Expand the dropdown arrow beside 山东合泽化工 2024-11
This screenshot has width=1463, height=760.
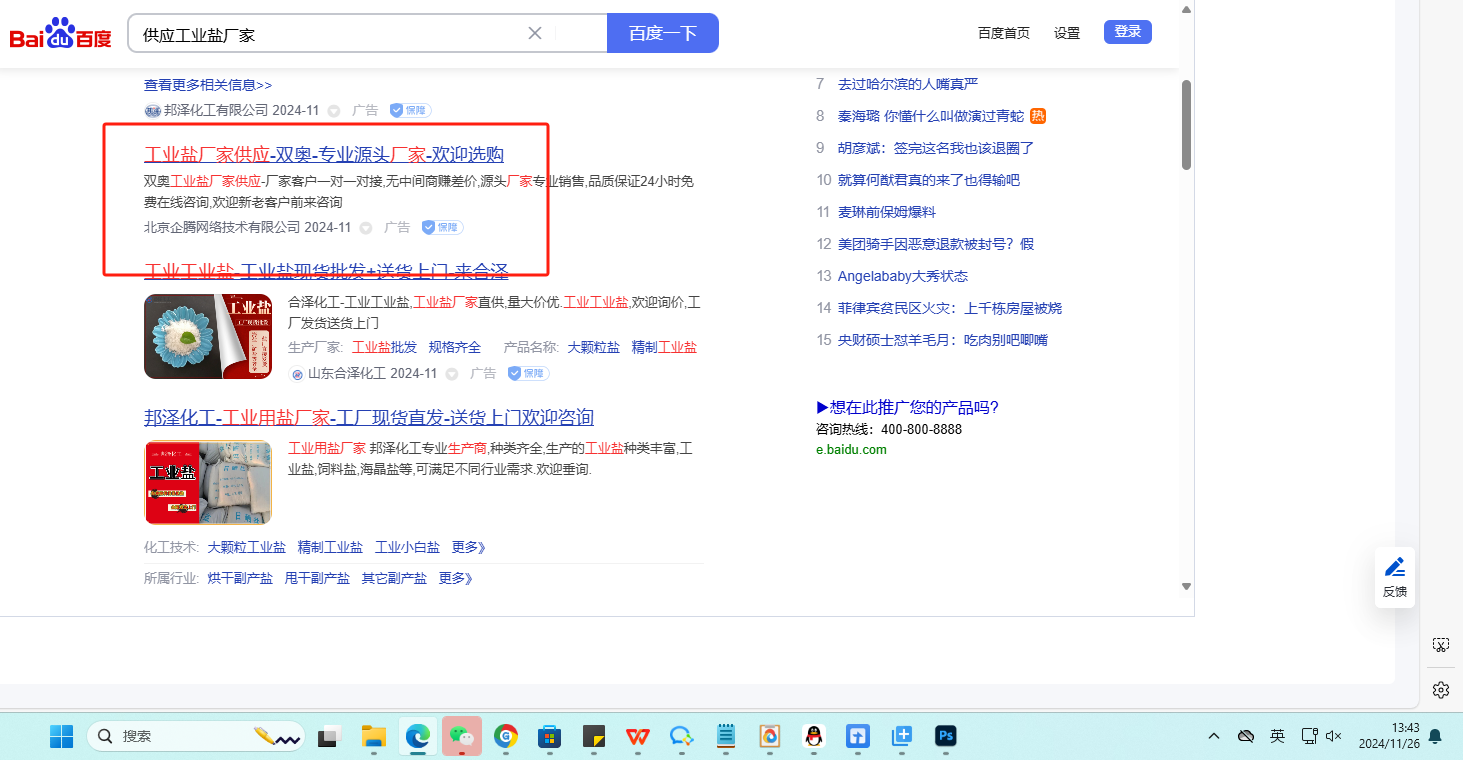point(452,374)
